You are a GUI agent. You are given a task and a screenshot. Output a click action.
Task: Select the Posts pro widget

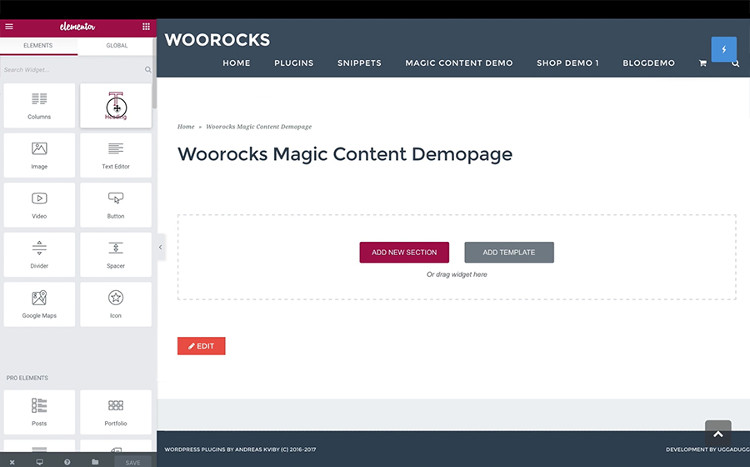click(x=39, y=412)
